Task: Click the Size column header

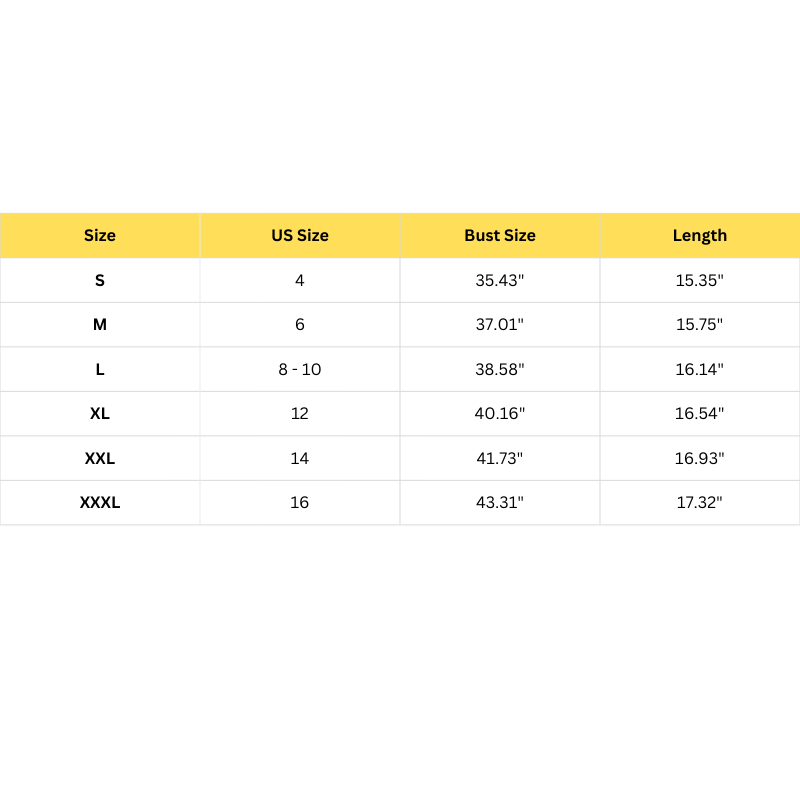Action: 100,236
